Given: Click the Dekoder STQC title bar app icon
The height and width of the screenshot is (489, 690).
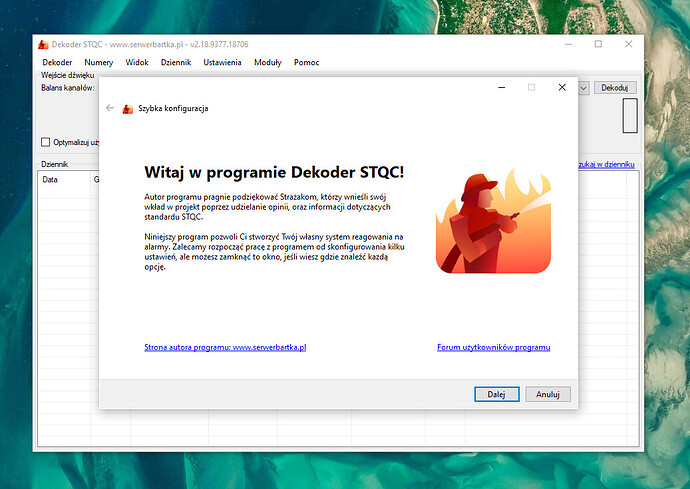Looking at the screenshot, I should [x=43, y=44].
